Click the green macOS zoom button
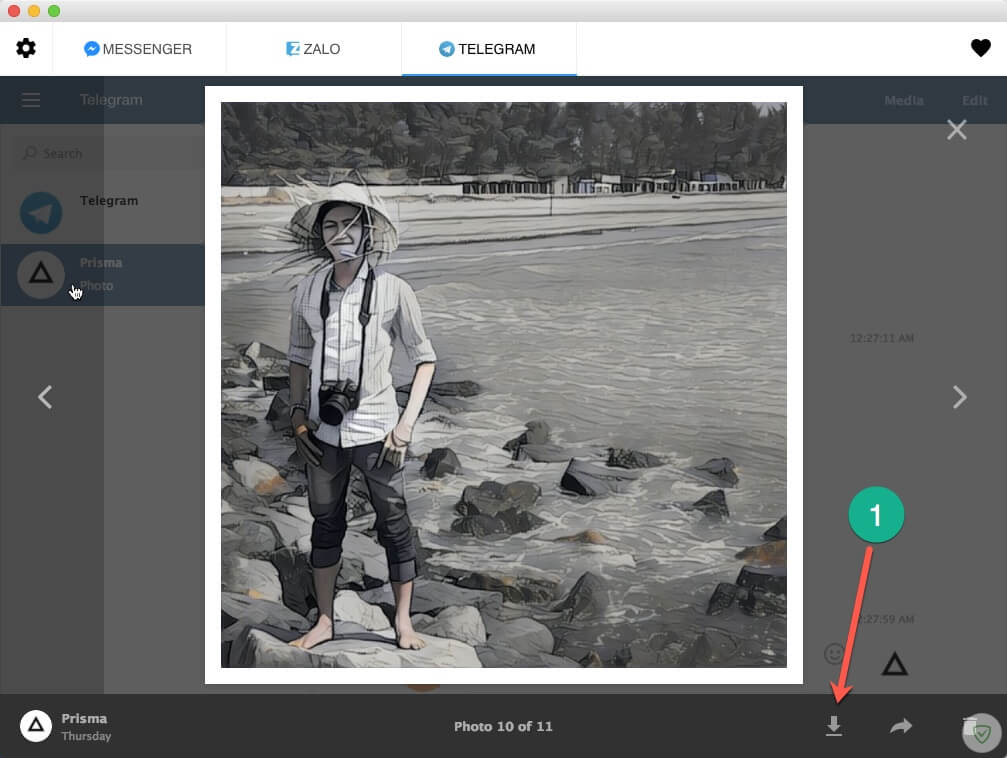Viewport: 1007px width, 758px height. pyautogui.click(x=54, y=11)
